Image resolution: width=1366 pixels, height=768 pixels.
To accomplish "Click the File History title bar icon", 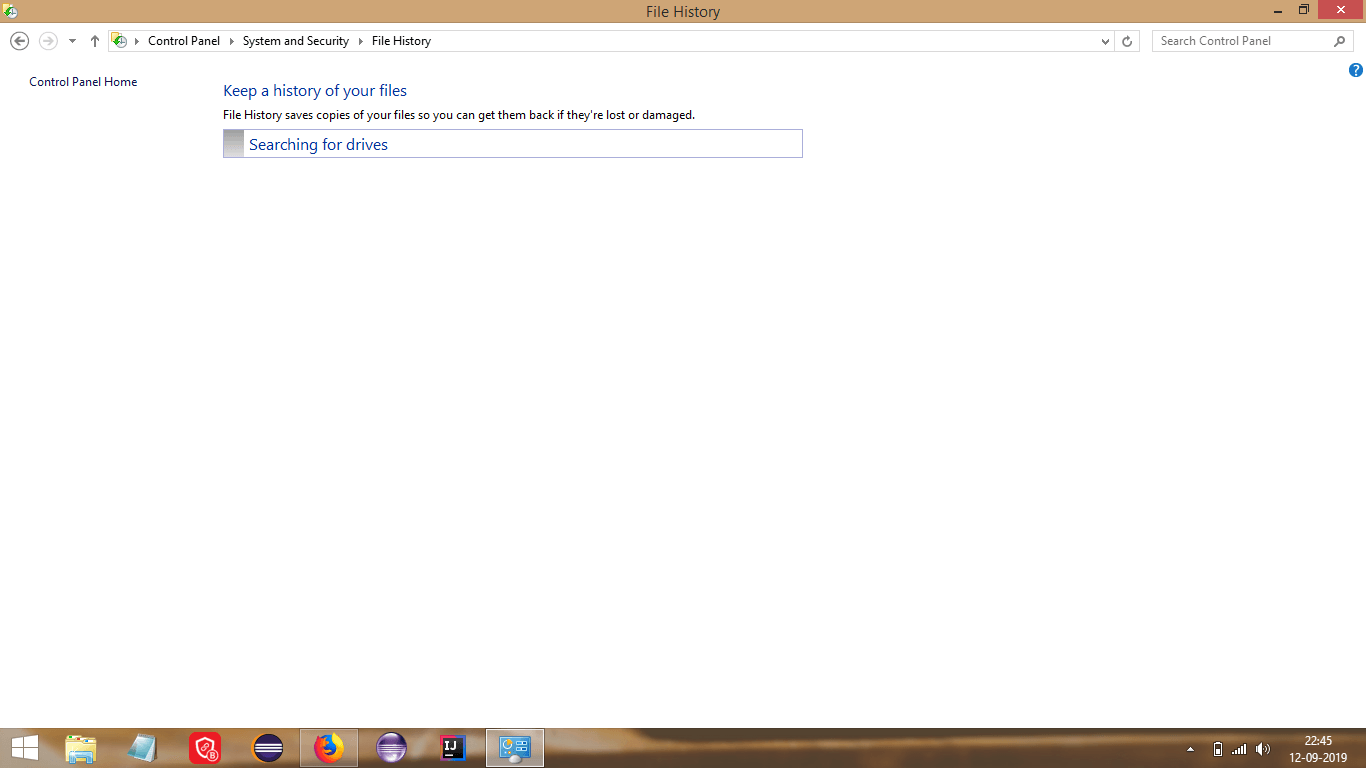I will [x=10, y=11].
